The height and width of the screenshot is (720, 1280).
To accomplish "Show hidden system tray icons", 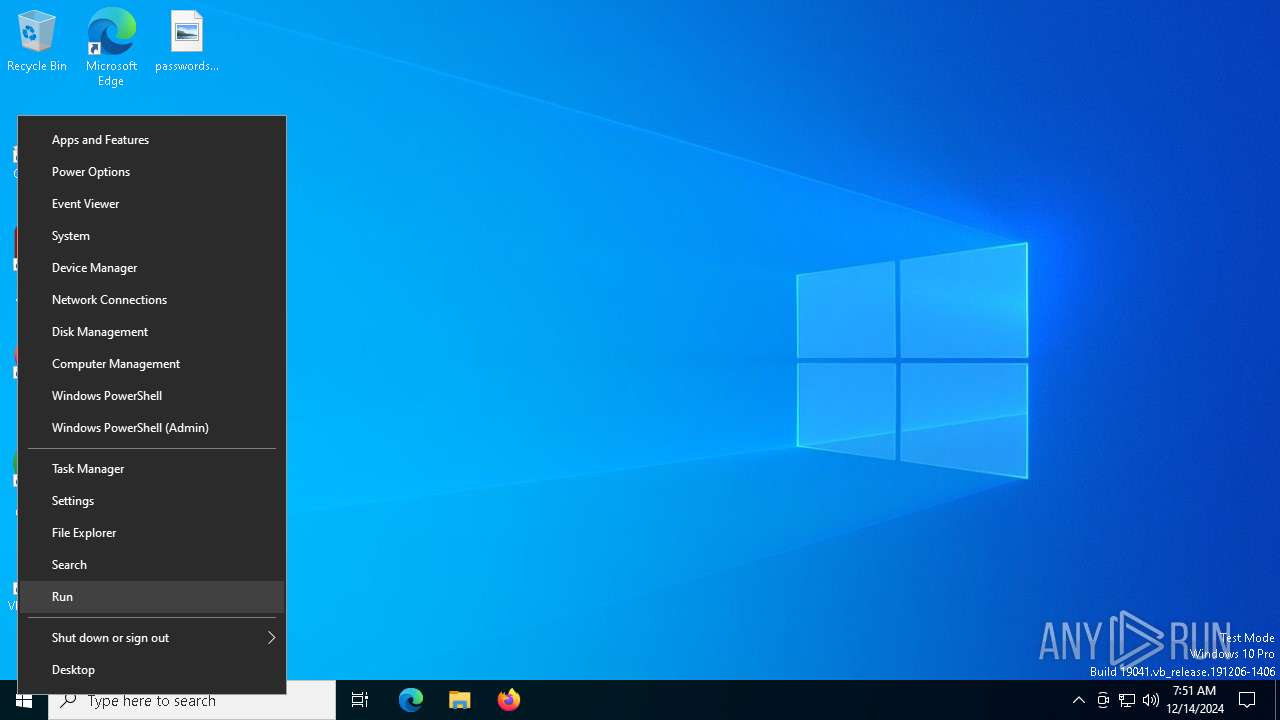I will pos(1078,700).
